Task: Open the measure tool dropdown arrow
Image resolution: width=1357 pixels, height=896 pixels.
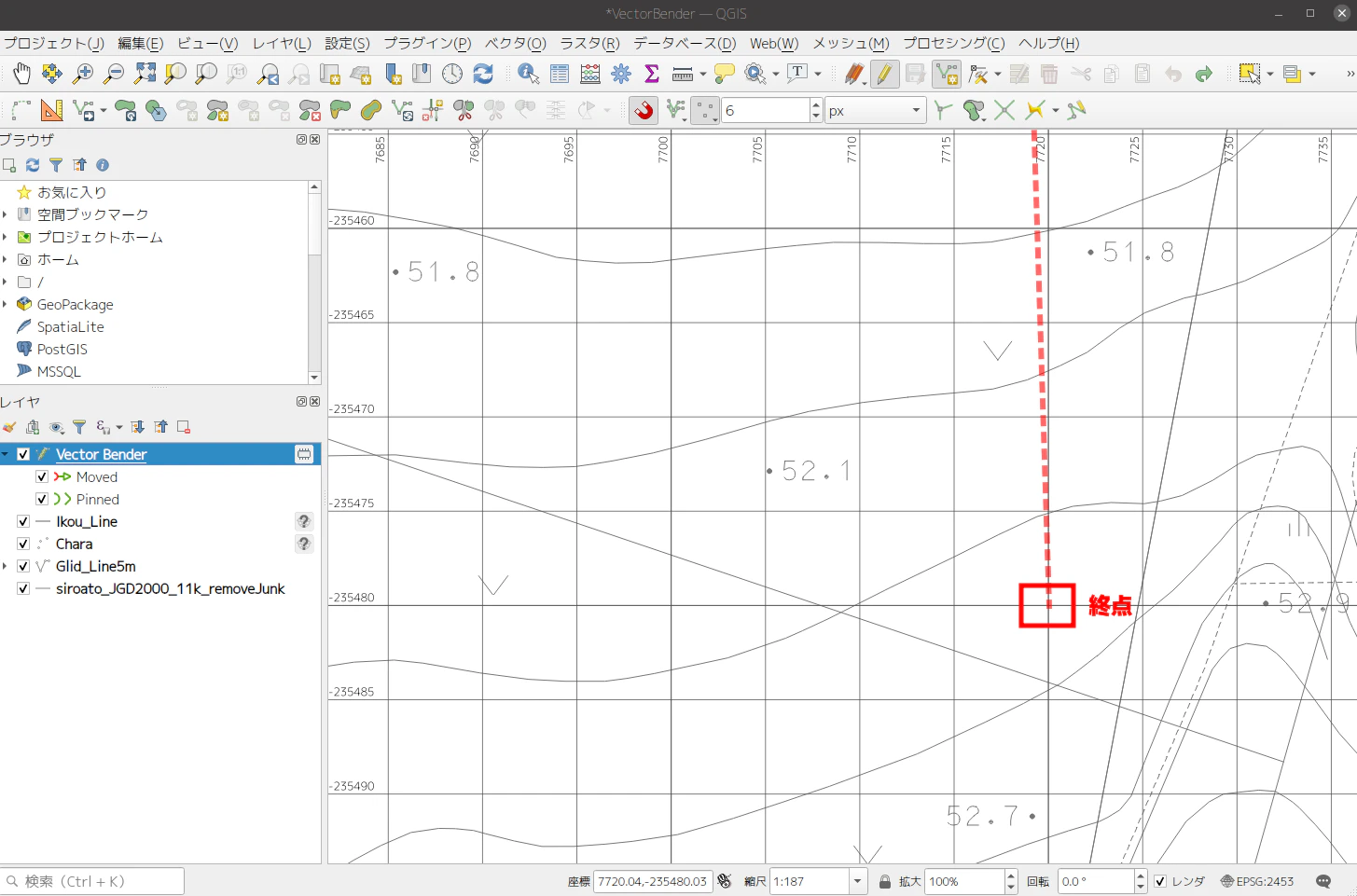Action: (702, 74)
